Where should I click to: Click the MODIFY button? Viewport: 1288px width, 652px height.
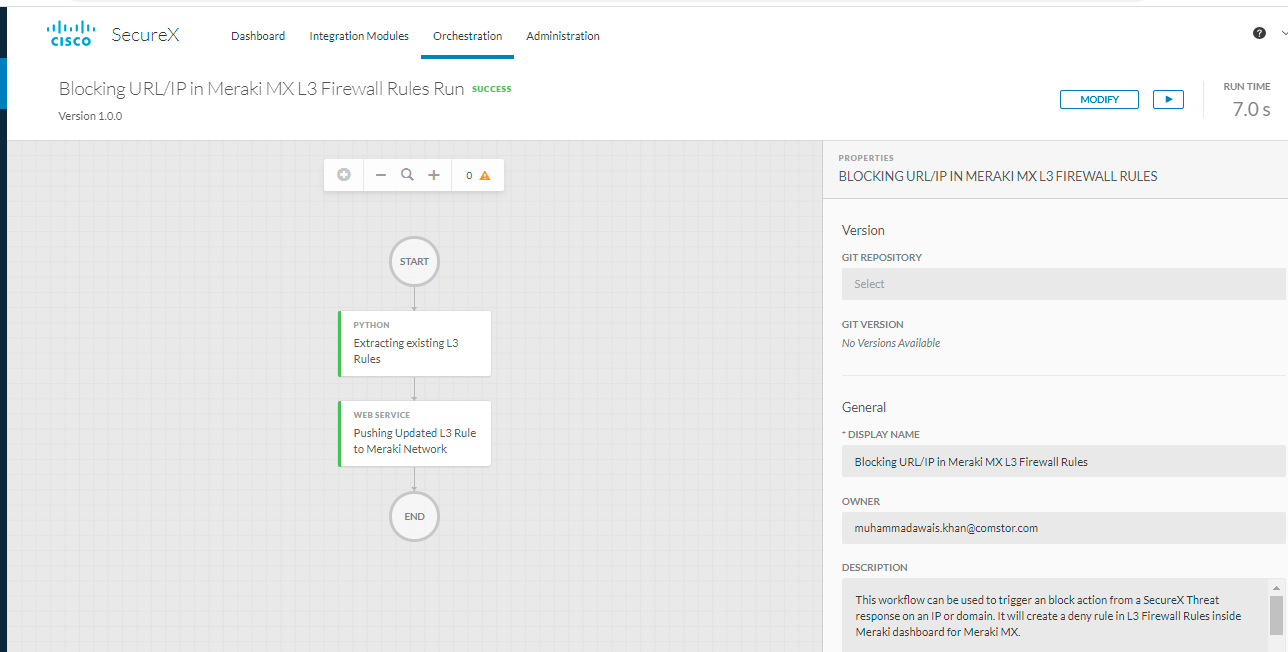click(1099, 100)
